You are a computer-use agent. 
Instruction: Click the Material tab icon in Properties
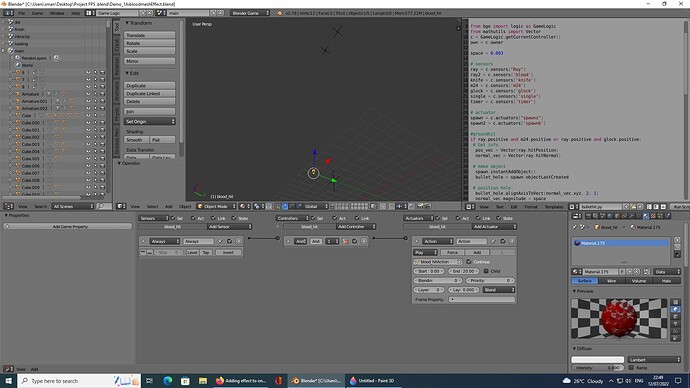click(x=646, y=216)
